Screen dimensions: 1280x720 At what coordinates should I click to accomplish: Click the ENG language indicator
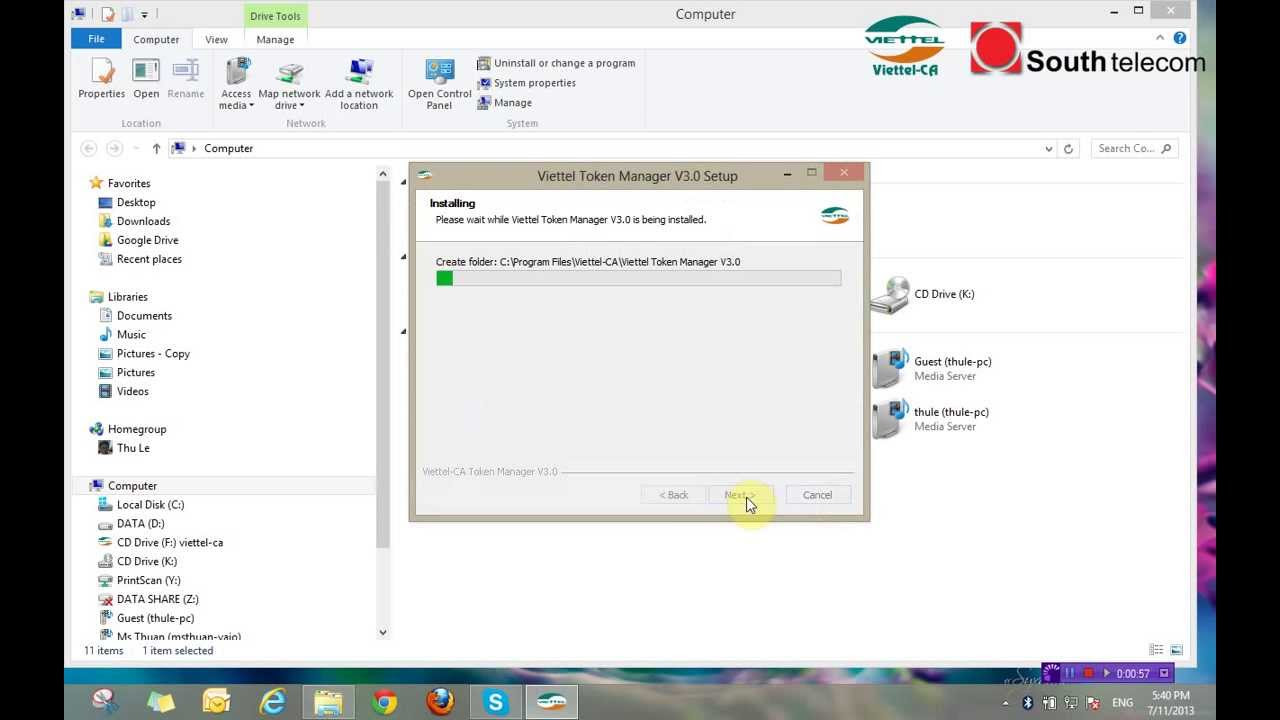[1122, 703]
